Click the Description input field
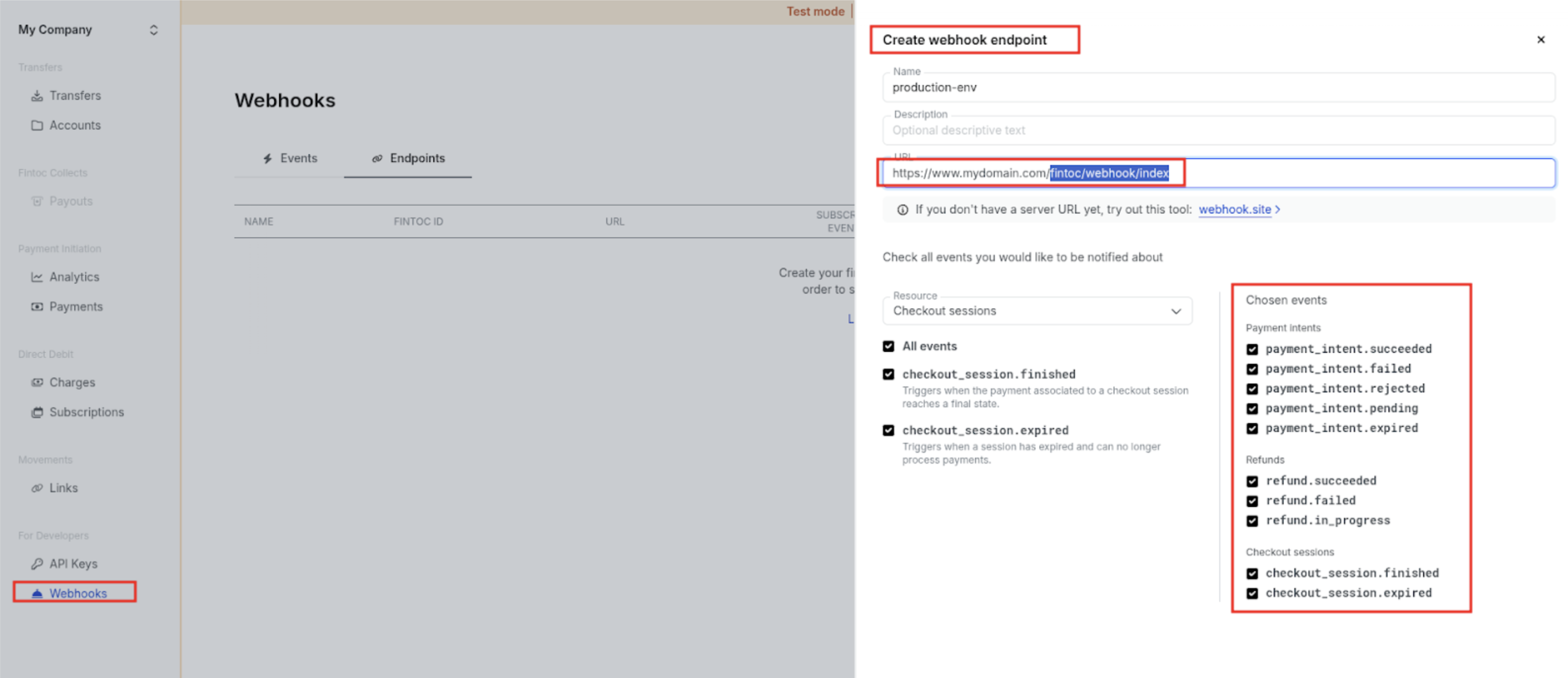This screenshot has height=678, width=1568. pos(1218,130)
